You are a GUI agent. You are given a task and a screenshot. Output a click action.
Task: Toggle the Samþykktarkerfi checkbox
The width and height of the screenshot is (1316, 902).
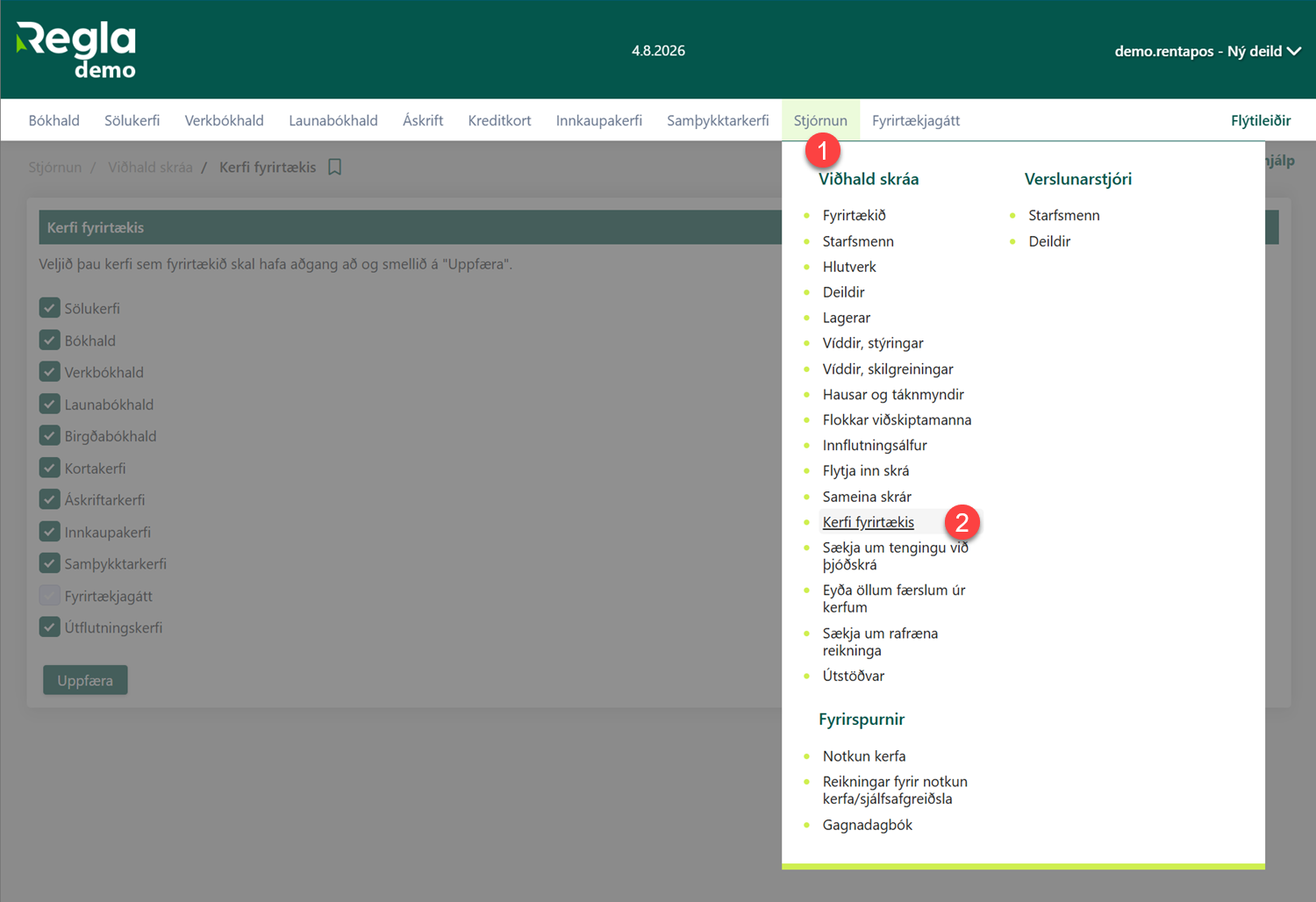(49, 563)
